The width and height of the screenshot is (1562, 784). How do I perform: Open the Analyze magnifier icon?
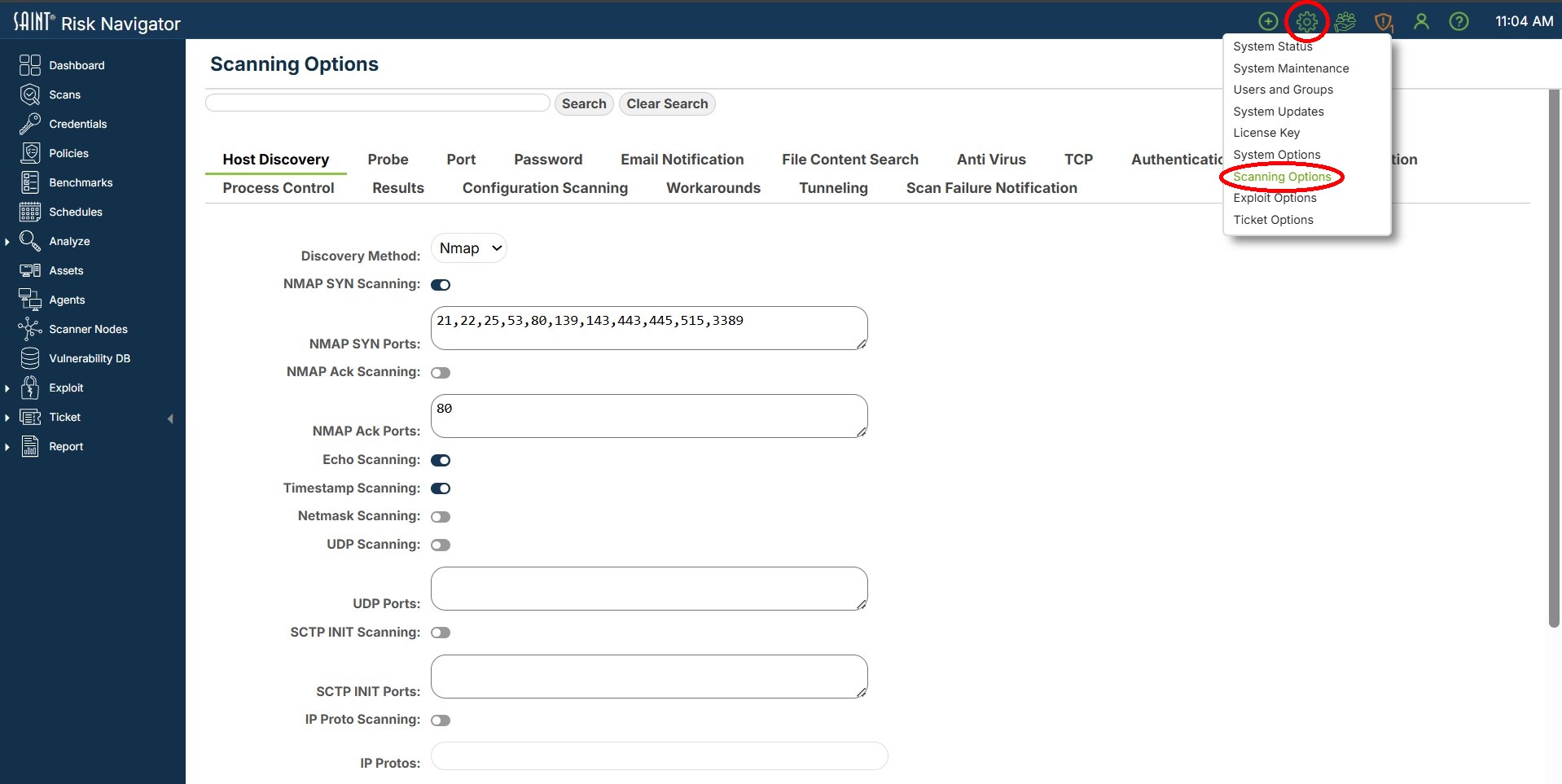(30, 241)
